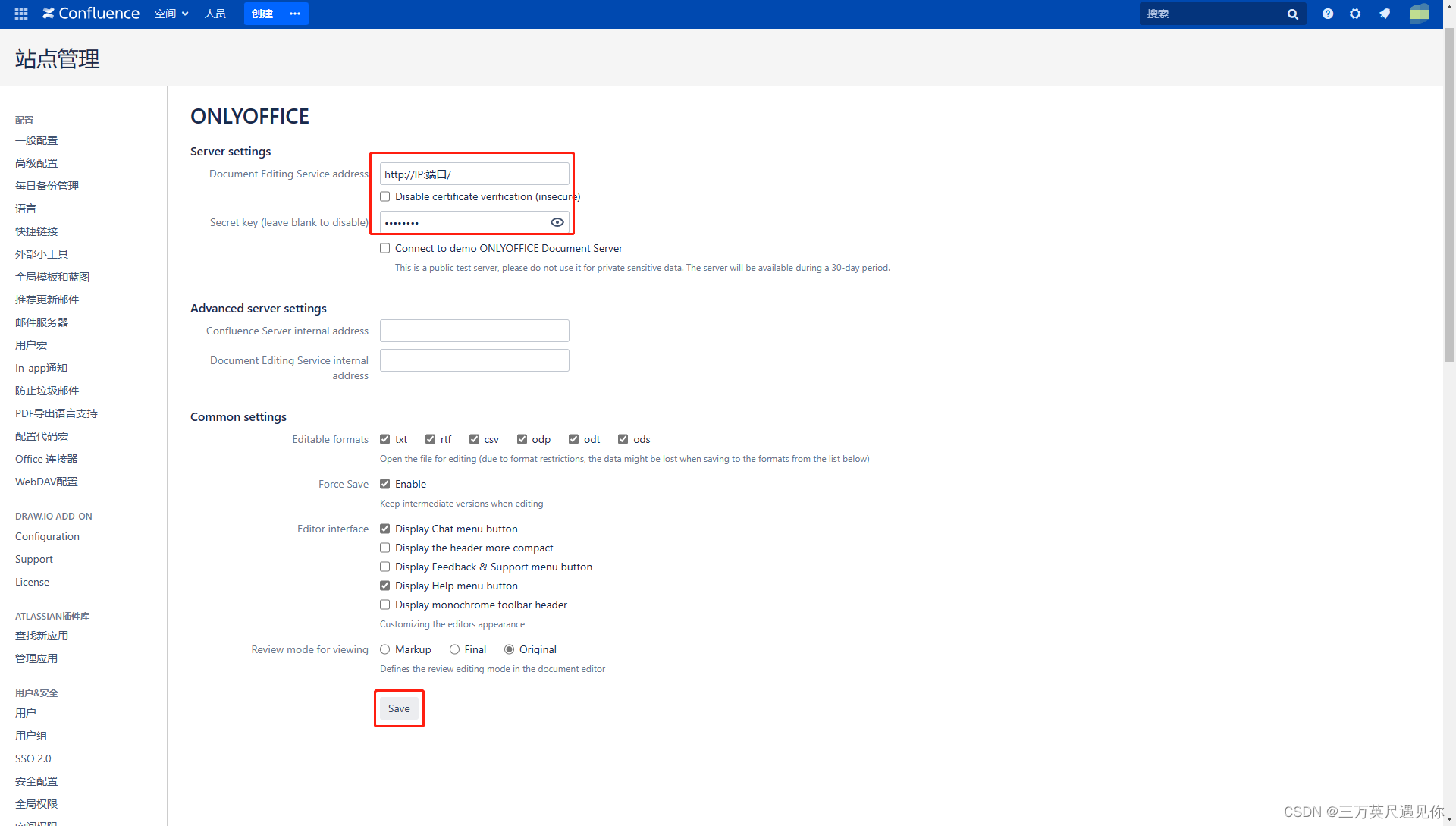Open 人员 in the top menu
Viewport: 1456px width, 826px height.
(x=215, y=14)
